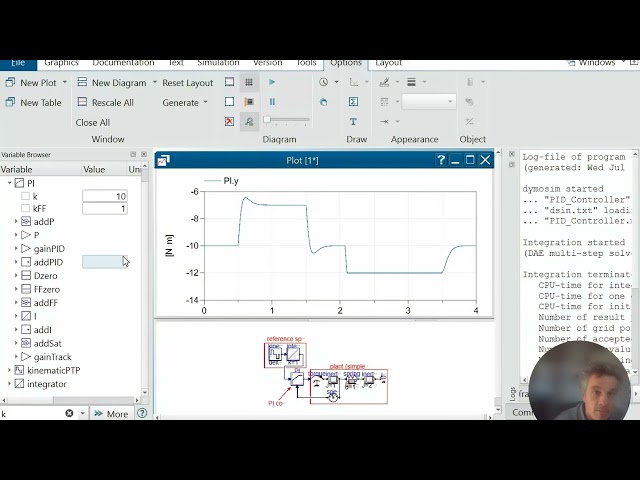Click the pause animation icon
640x480 pixels.
click(272, 102)
